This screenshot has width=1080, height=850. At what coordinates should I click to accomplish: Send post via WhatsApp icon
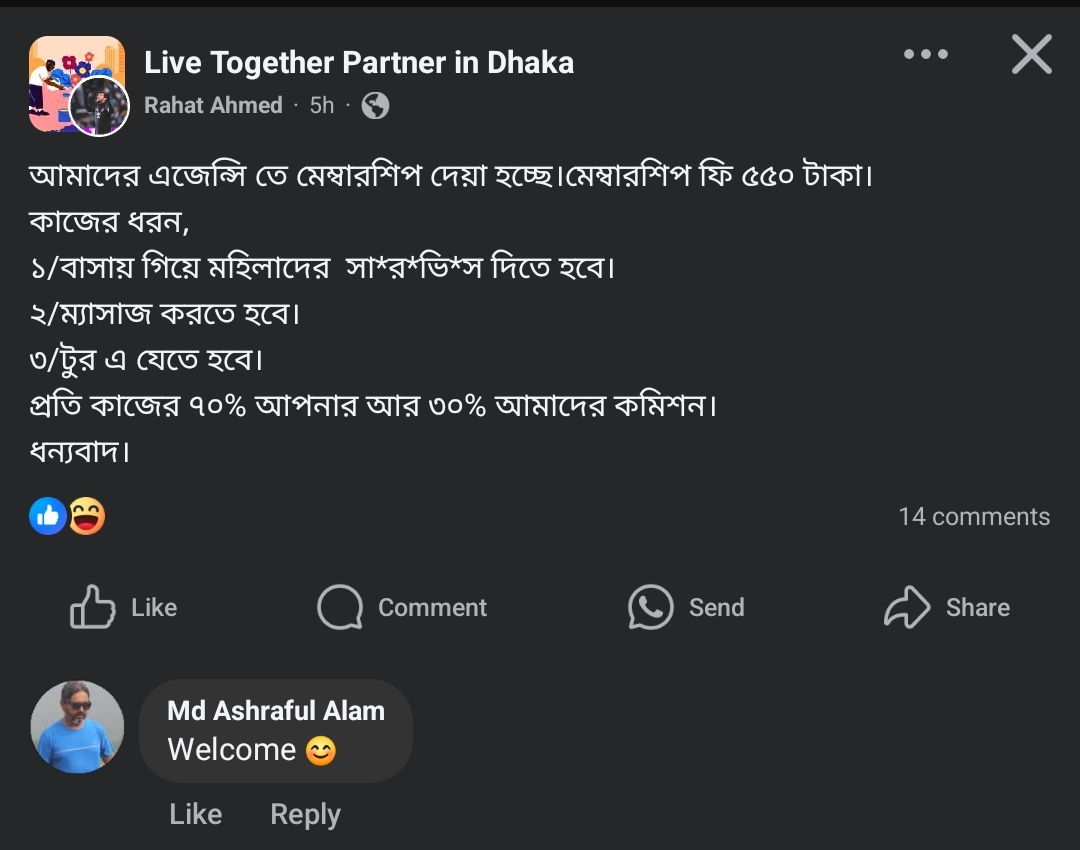pyautogui.click(x=650, y=607)
